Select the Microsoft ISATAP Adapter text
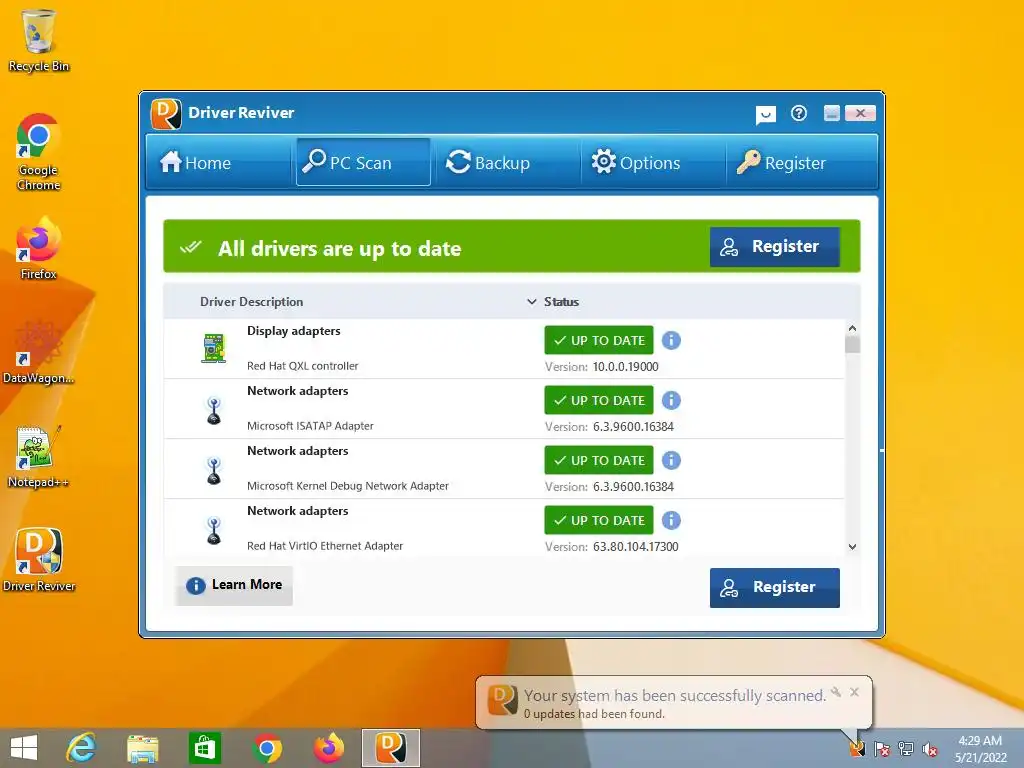Viewport: 1024px width, 768px height. click(x=310, y=426)
